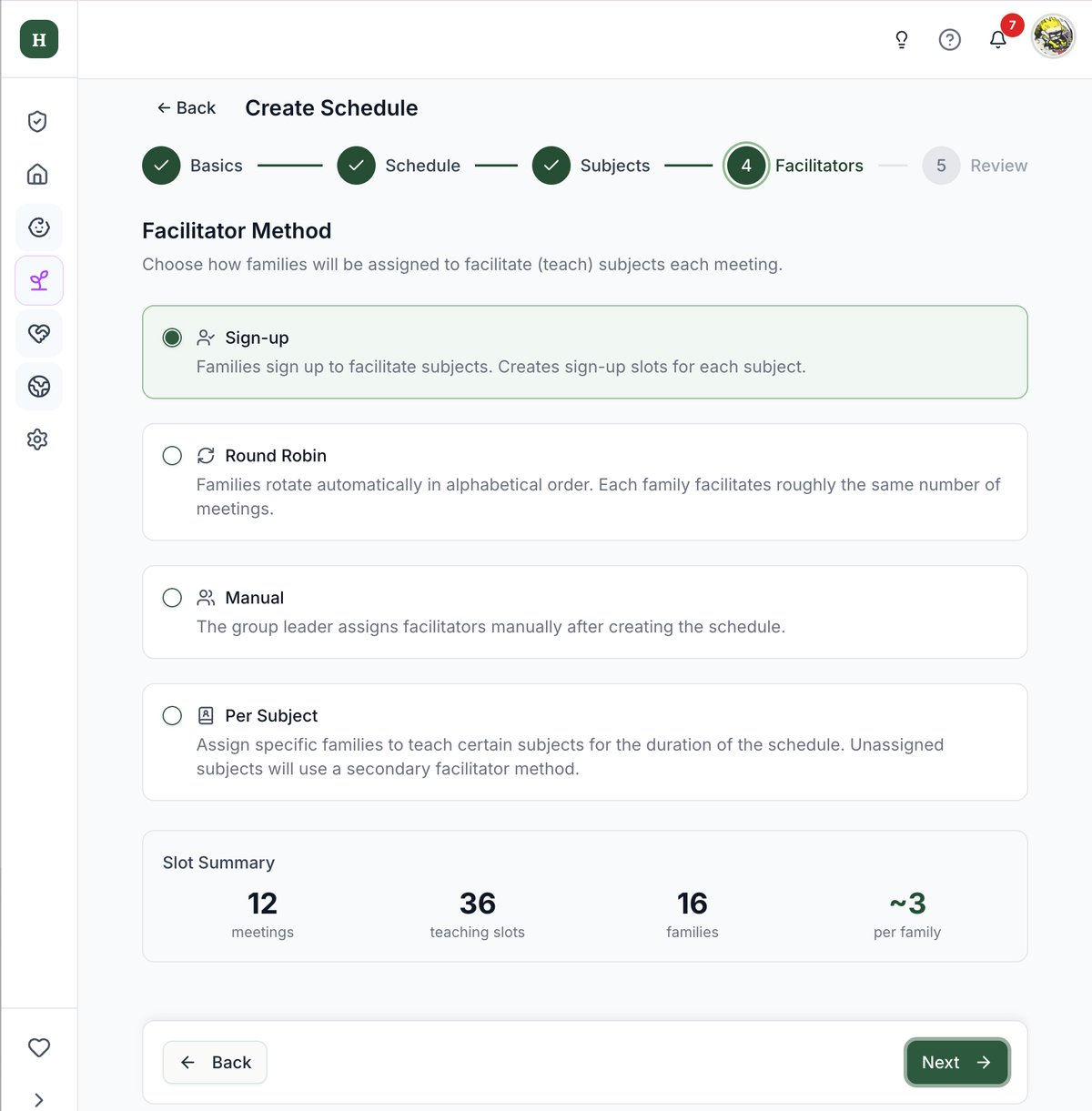Go to the home sidebar icon
Viewport: 1092px width, 1111px height.
coord(37,175)
